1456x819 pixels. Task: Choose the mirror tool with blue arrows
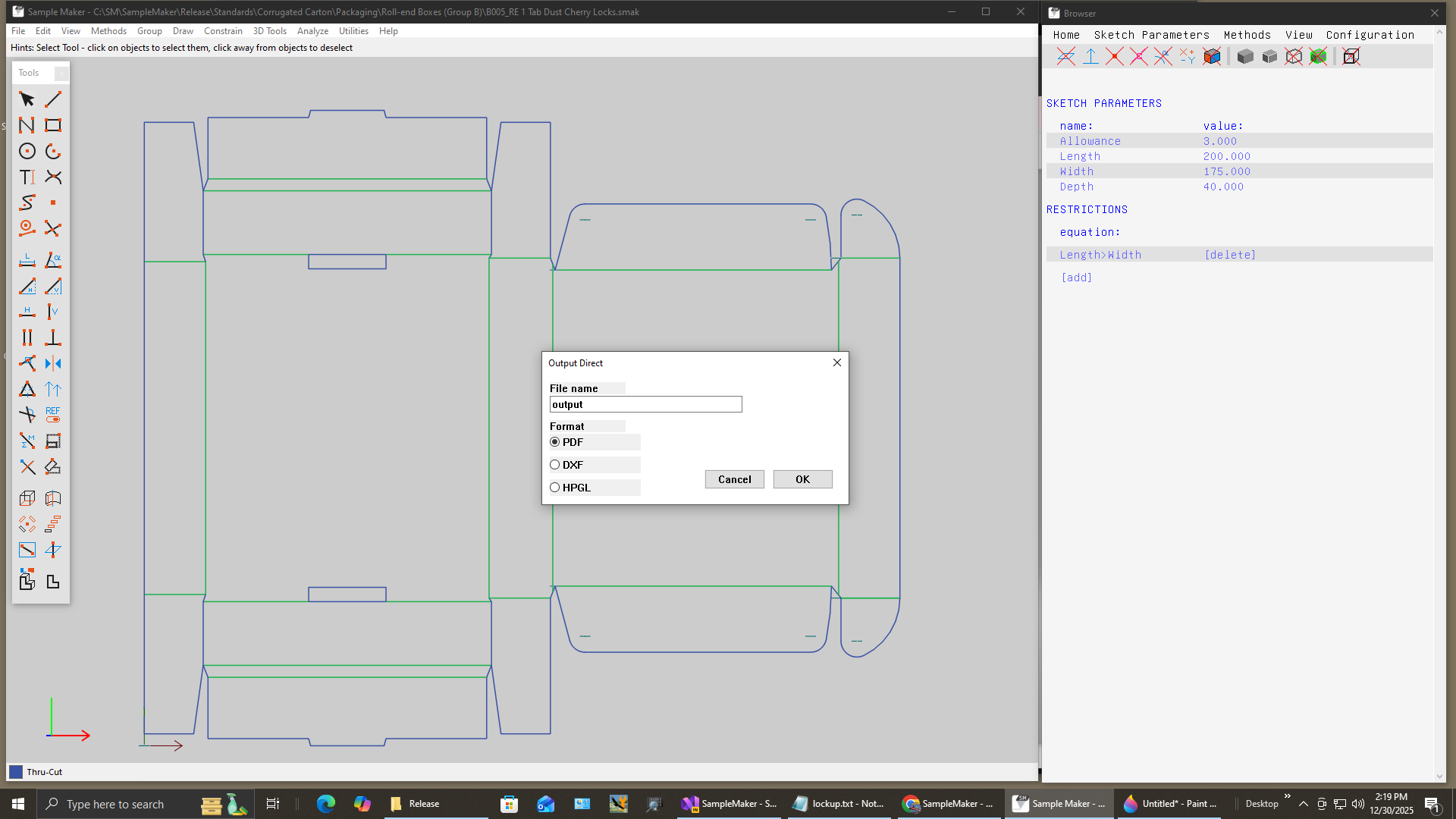coord(53,363)
